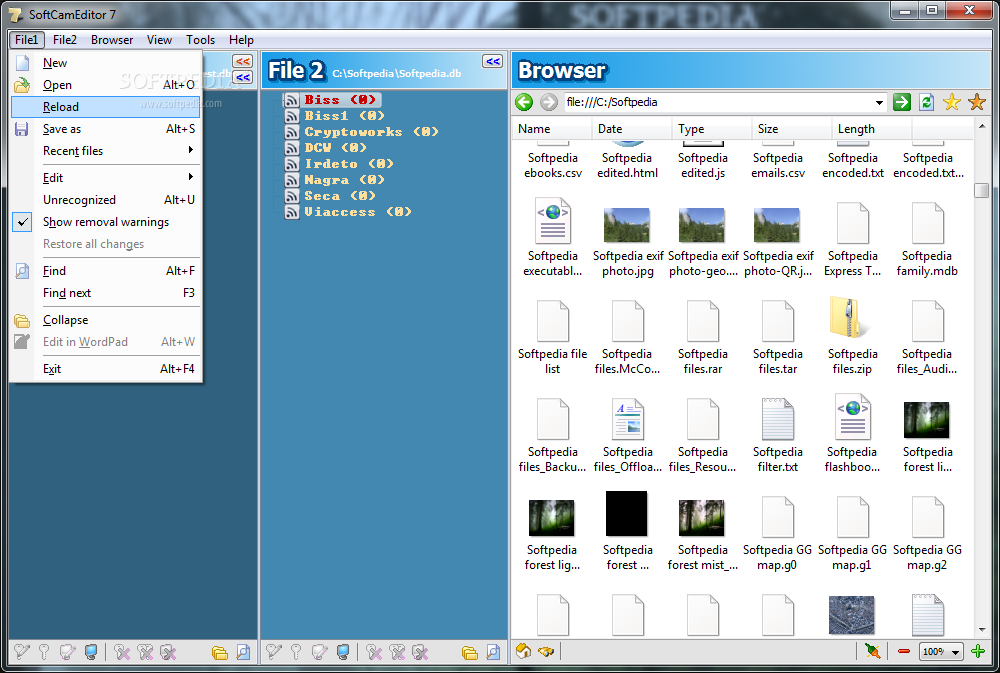Click the edit key icon in File 2 toolbar
This screenshot has width=1000, height=673.
point(273,652)
